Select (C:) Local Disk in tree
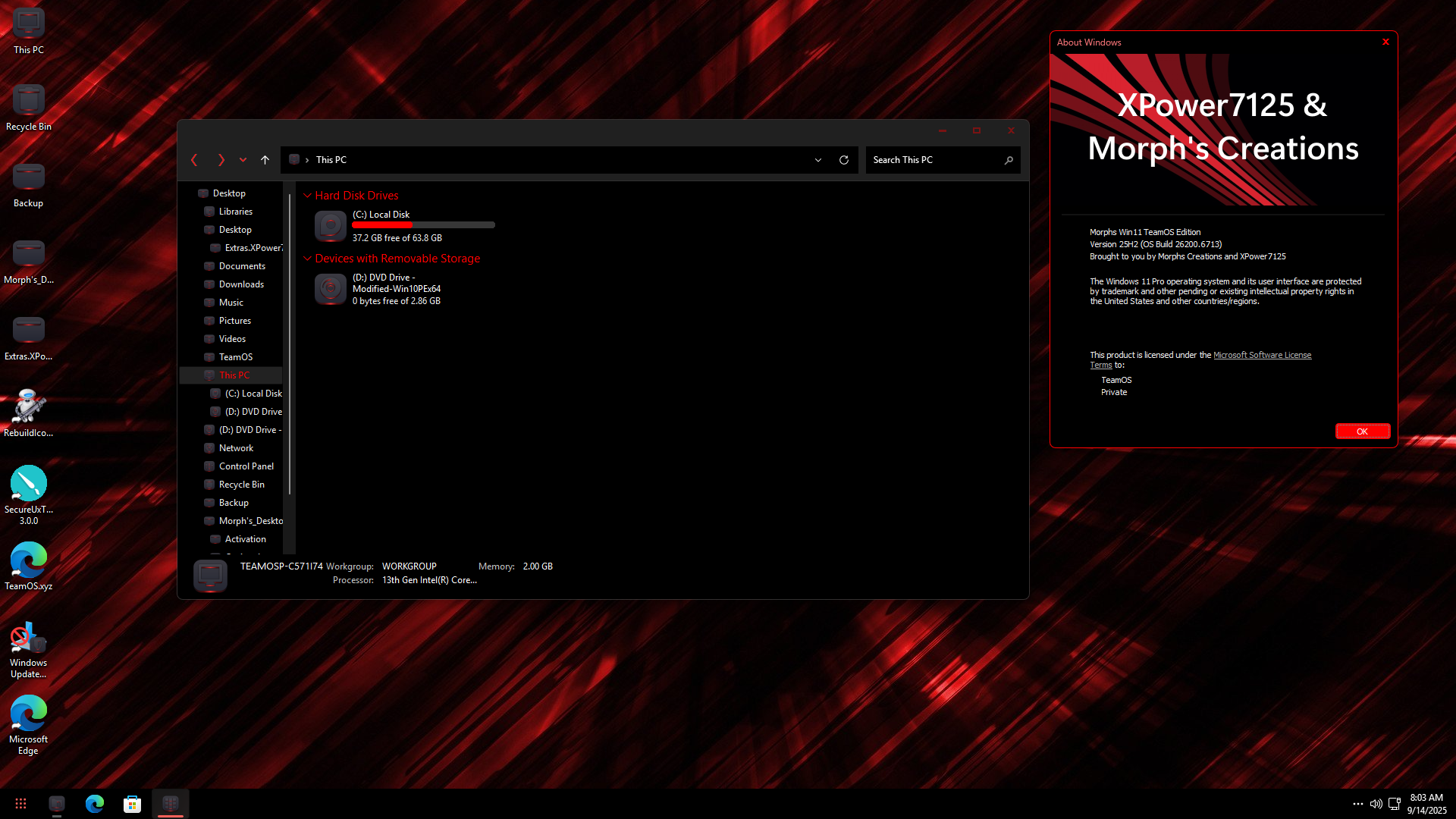The width and height of the screenshot is (1456, 819). tap(253, 394)
